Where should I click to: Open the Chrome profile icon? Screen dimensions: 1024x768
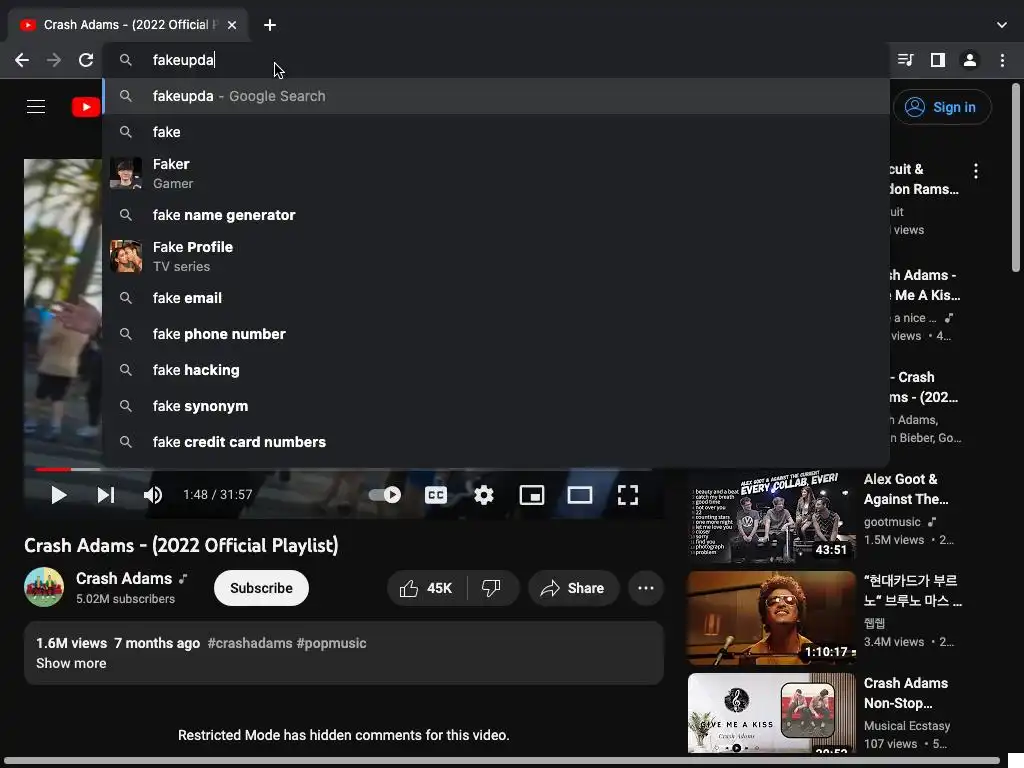click(x=970, y=60)
